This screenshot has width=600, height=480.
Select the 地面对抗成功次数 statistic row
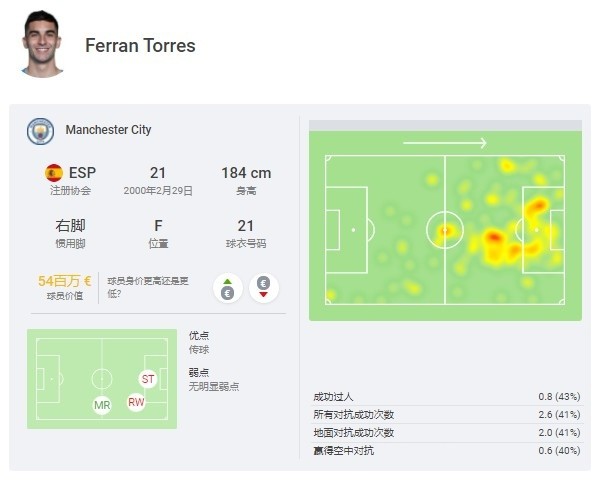[x=447, y=433]
